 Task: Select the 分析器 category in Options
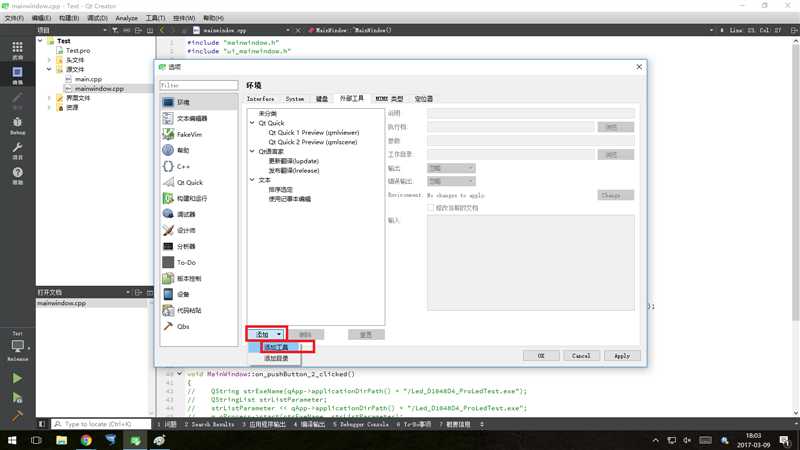(198, 246)
